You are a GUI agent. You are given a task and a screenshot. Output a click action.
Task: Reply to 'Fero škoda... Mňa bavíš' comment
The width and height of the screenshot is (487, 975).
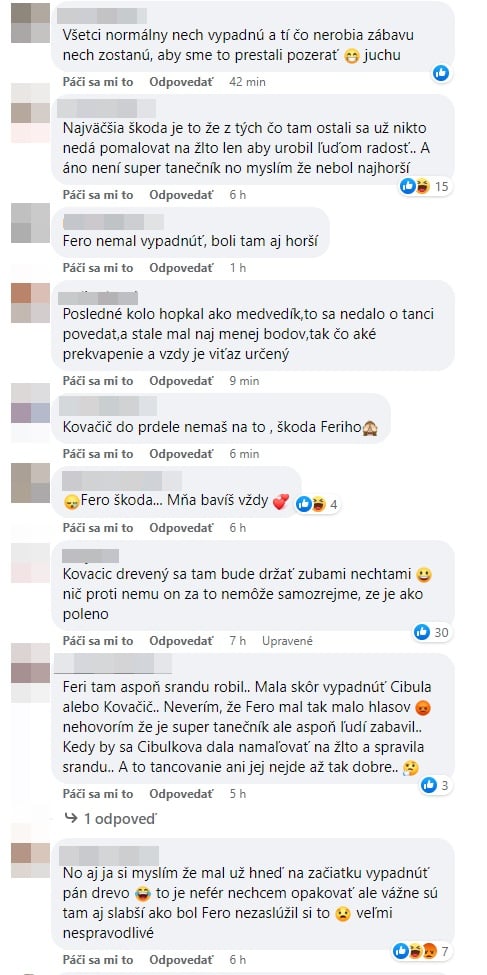182,527
